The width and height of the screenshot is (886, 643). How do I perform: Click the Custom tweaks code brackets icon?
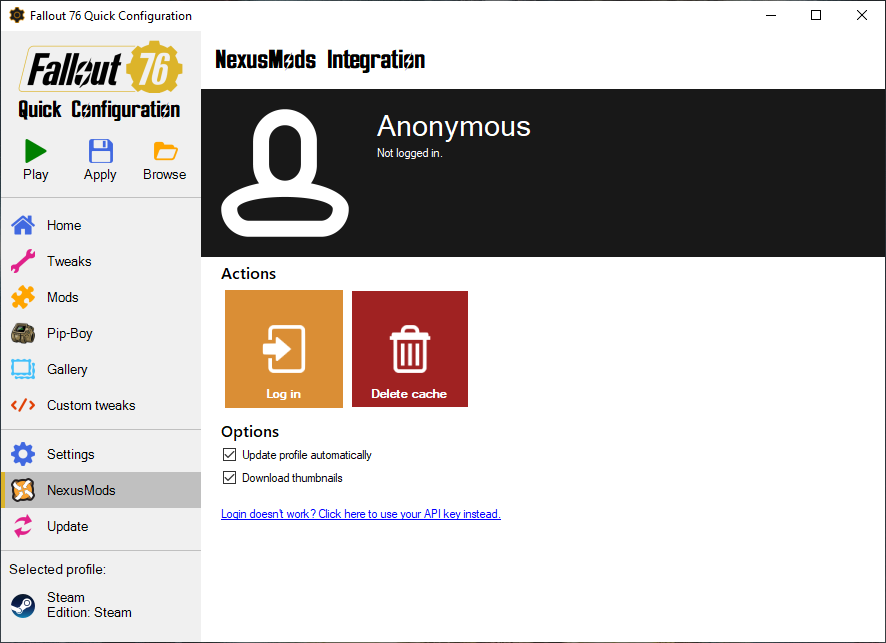[23, 406]
